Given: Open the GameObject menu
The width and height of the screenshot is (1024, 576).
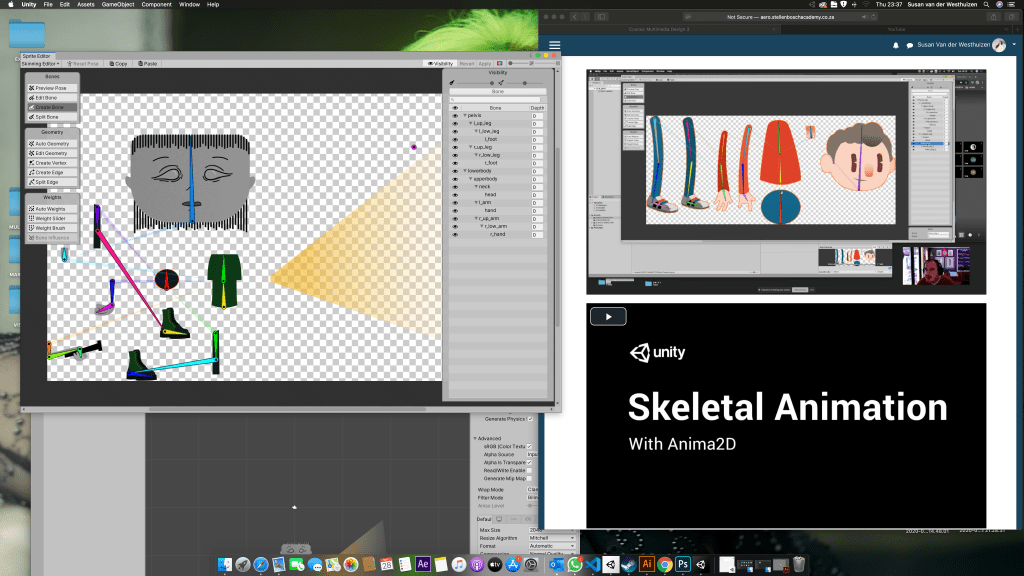Looking at the screenshot, I should pyautogui.click(x=118, y=5).
